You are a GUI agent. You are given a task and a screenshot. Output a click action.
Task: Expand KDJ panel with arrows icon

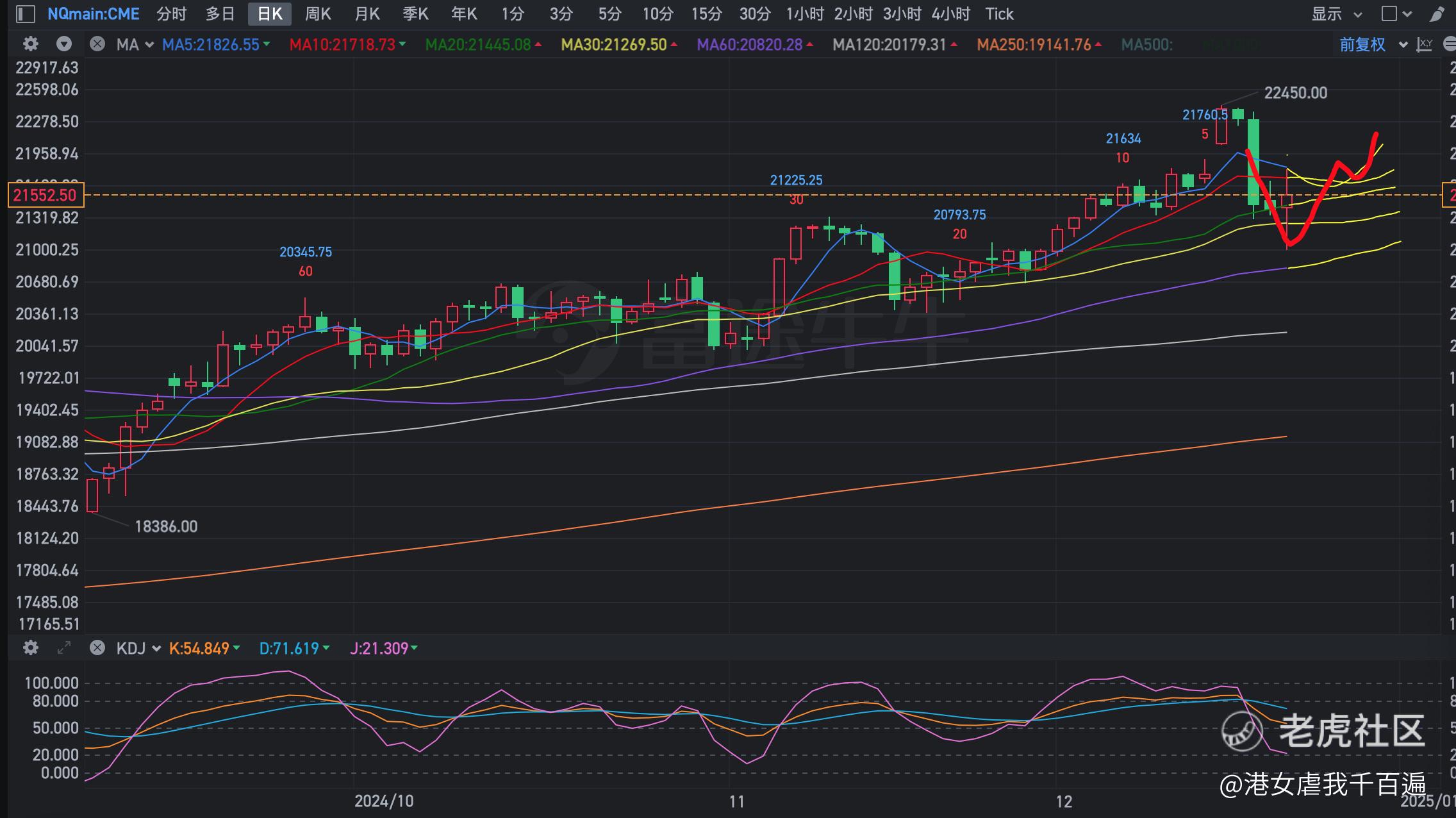(x=63, y=648)
